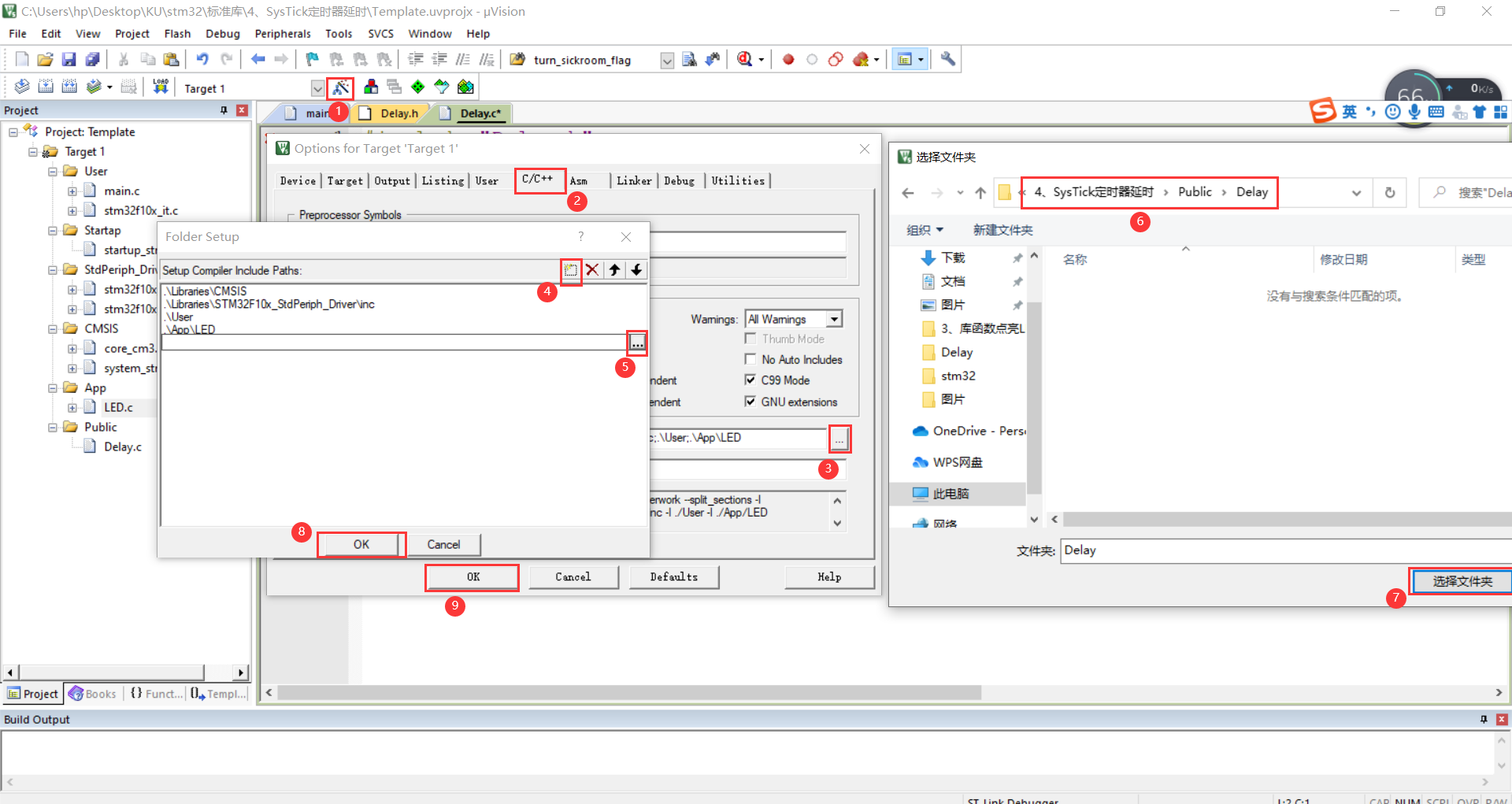
Task: Confirm Folder Setup with OK
Action: pyautogui.click(x=361, y=544)
